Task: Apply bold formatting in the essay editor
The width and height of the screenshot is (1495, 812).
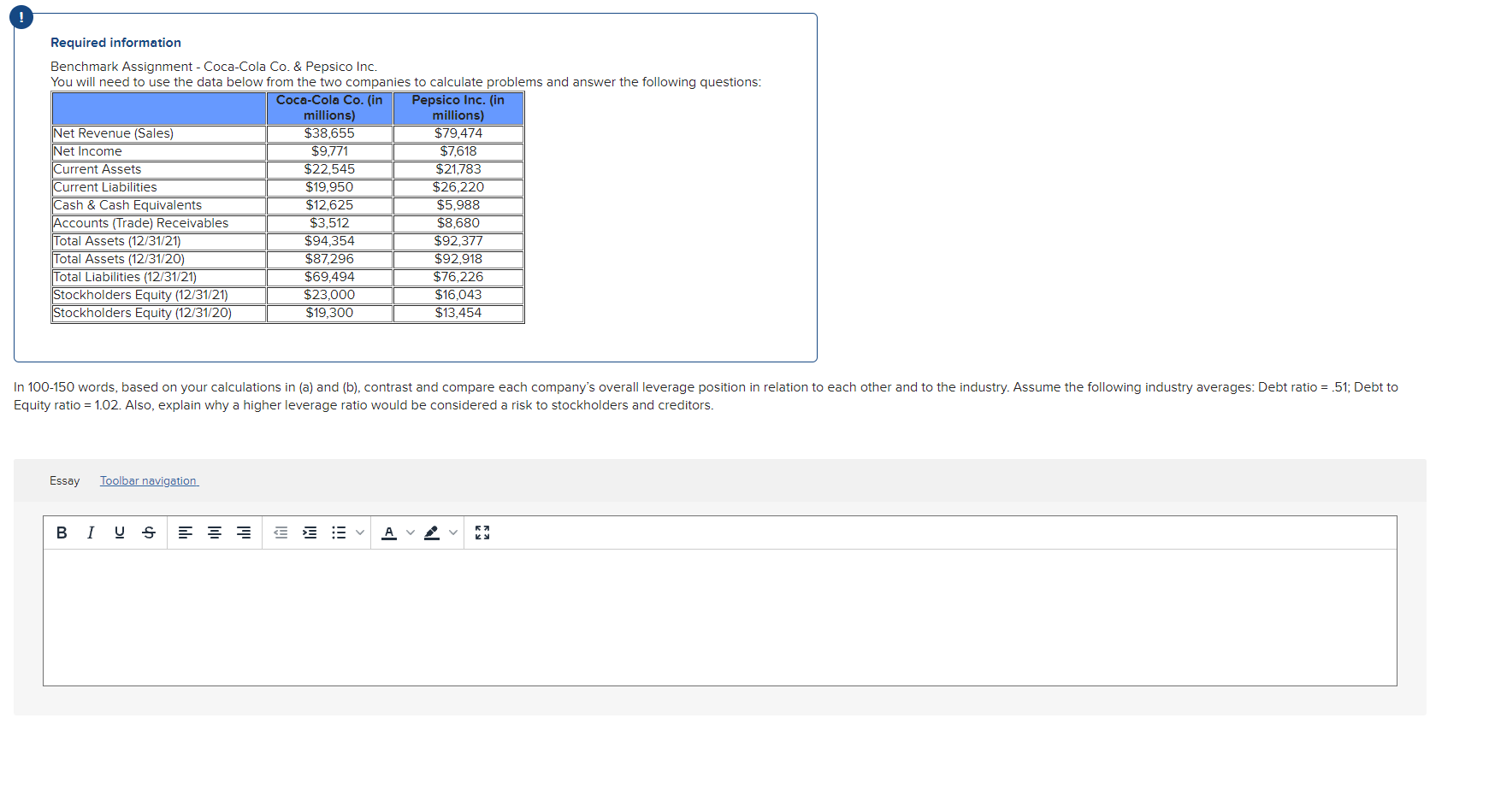Action: 61,533
